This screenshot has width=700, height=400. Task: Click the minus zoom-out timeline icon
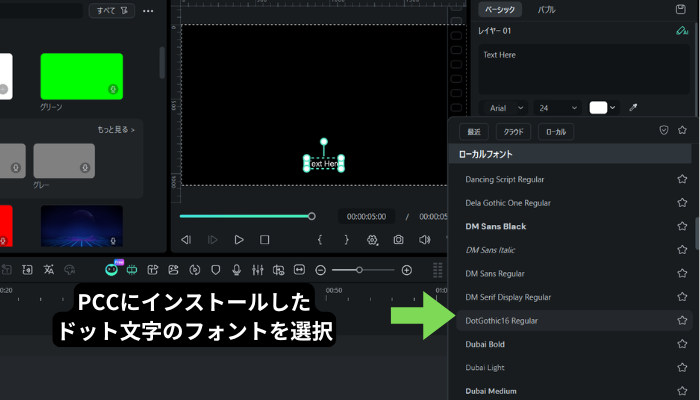(321, 270)
